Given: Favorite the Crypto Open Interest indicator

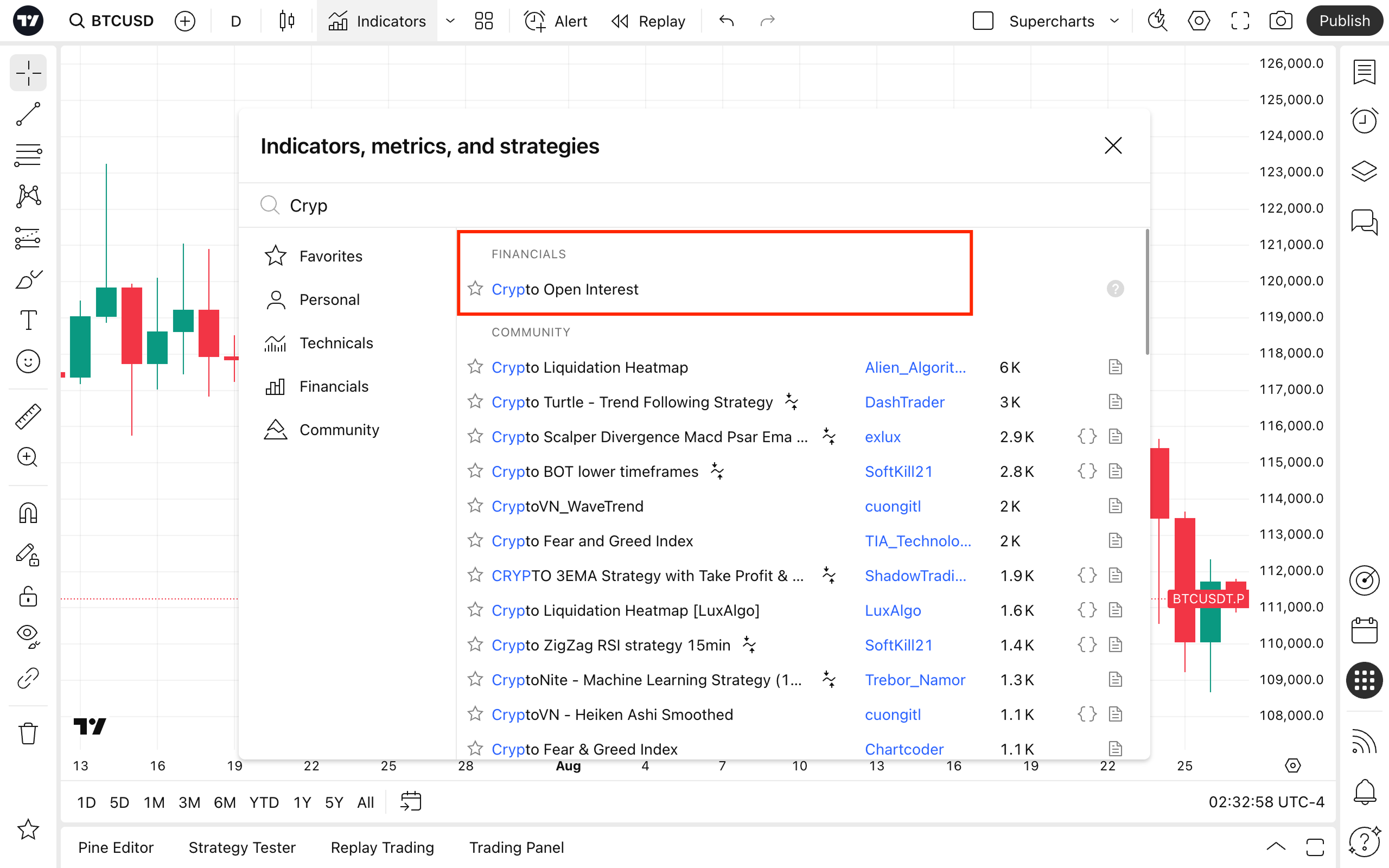Looking at the screenshot, I should click(475, 289).
